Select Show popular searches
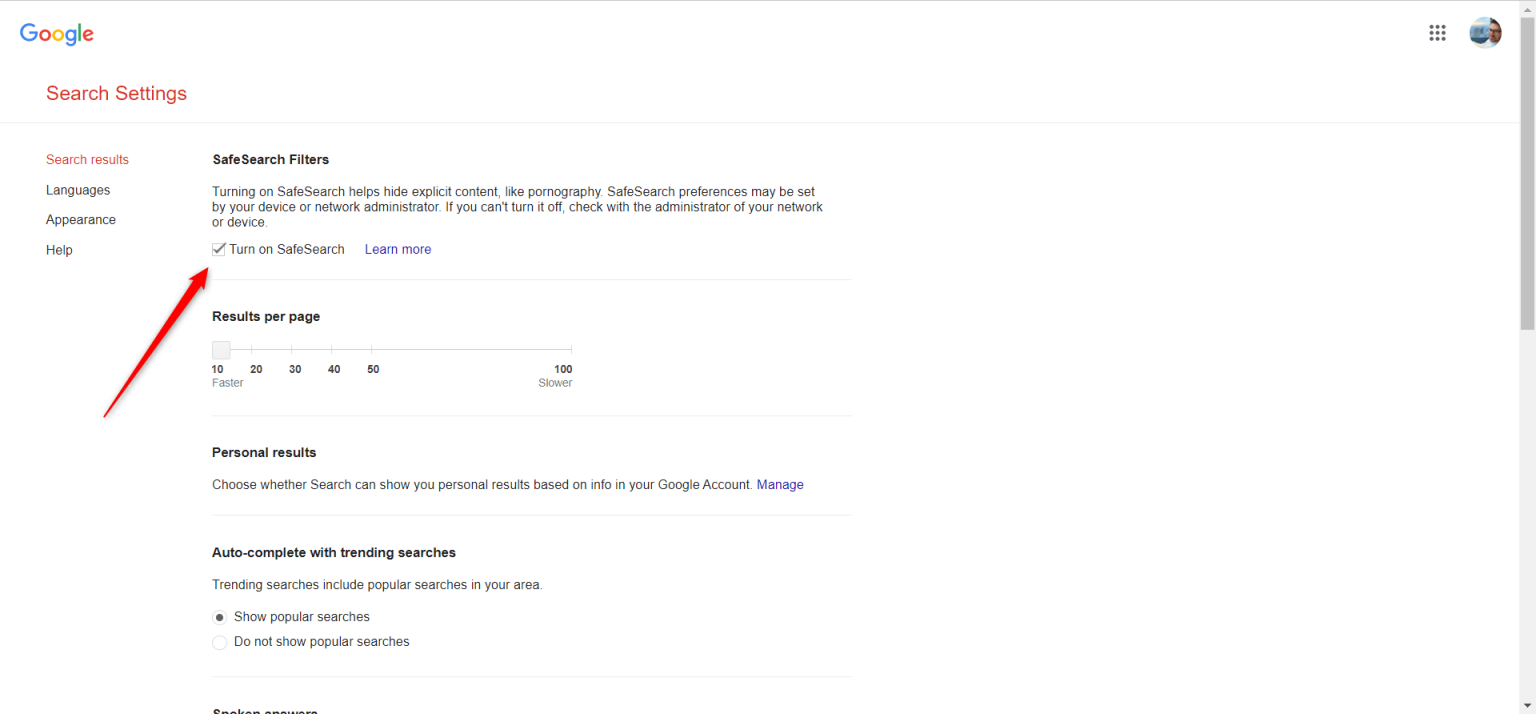The width and height of the screenshot is (1536, 714). (219, 617)
